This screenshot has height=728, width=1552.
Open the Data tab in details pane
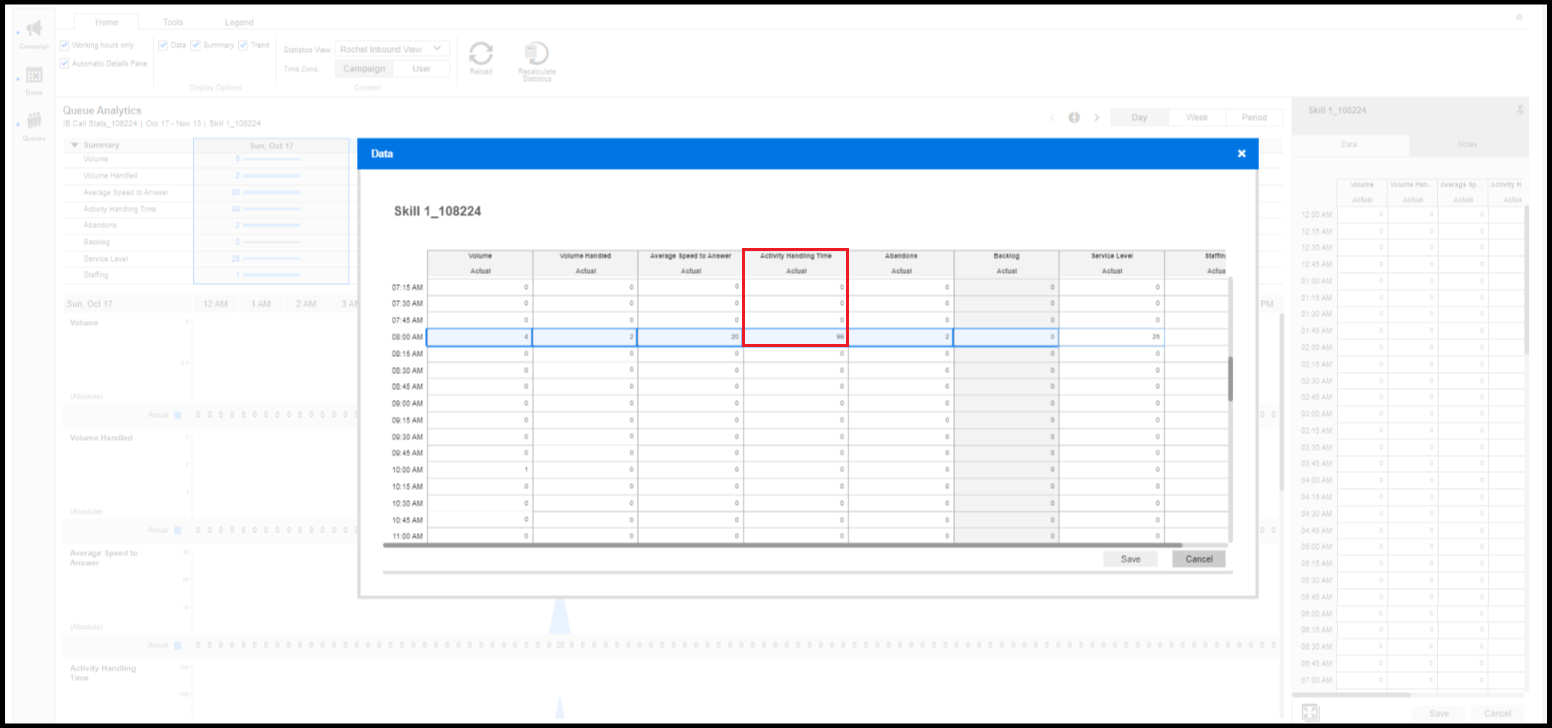tap(1349, 145)
